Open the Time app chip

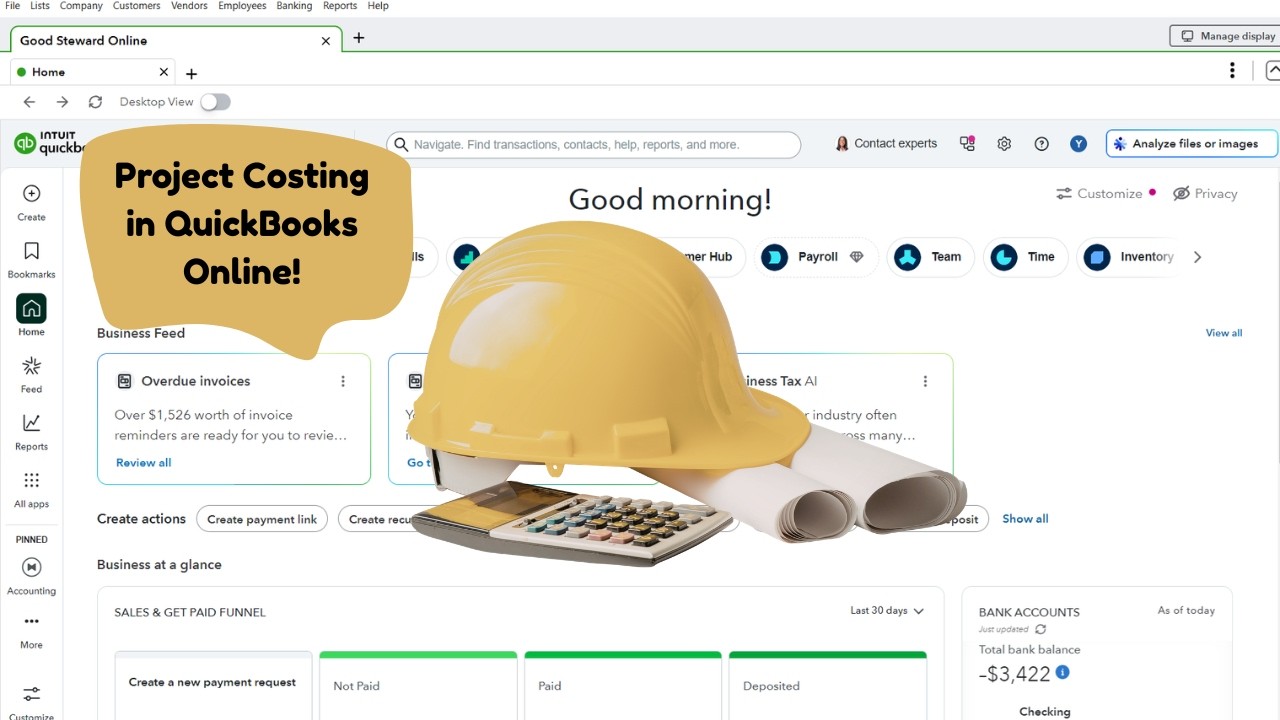coord(1025,257)
